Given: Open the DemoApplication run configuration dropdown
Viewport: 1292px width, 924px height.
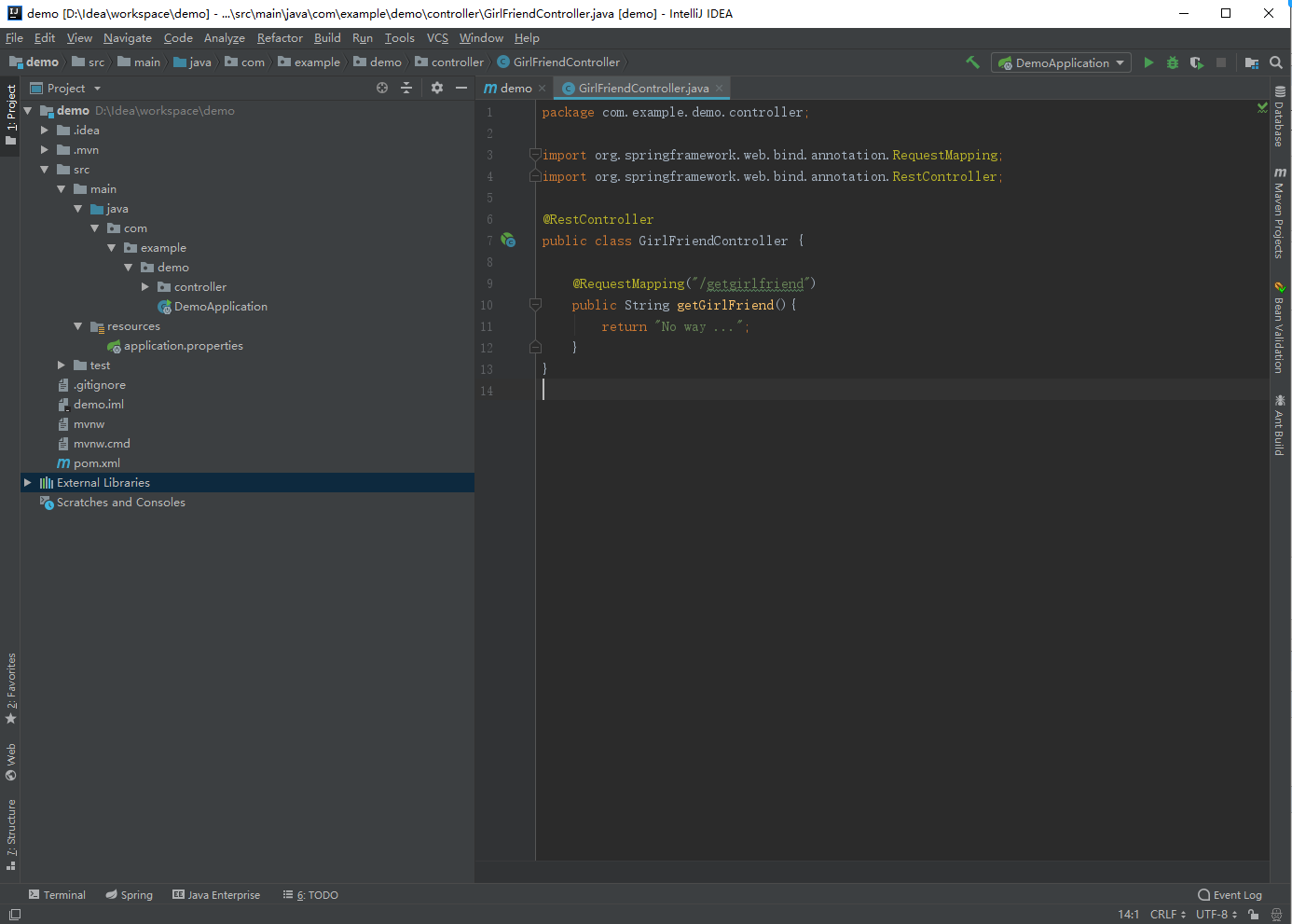Looking at the screenshot, I should click(x=1061, y=62).
